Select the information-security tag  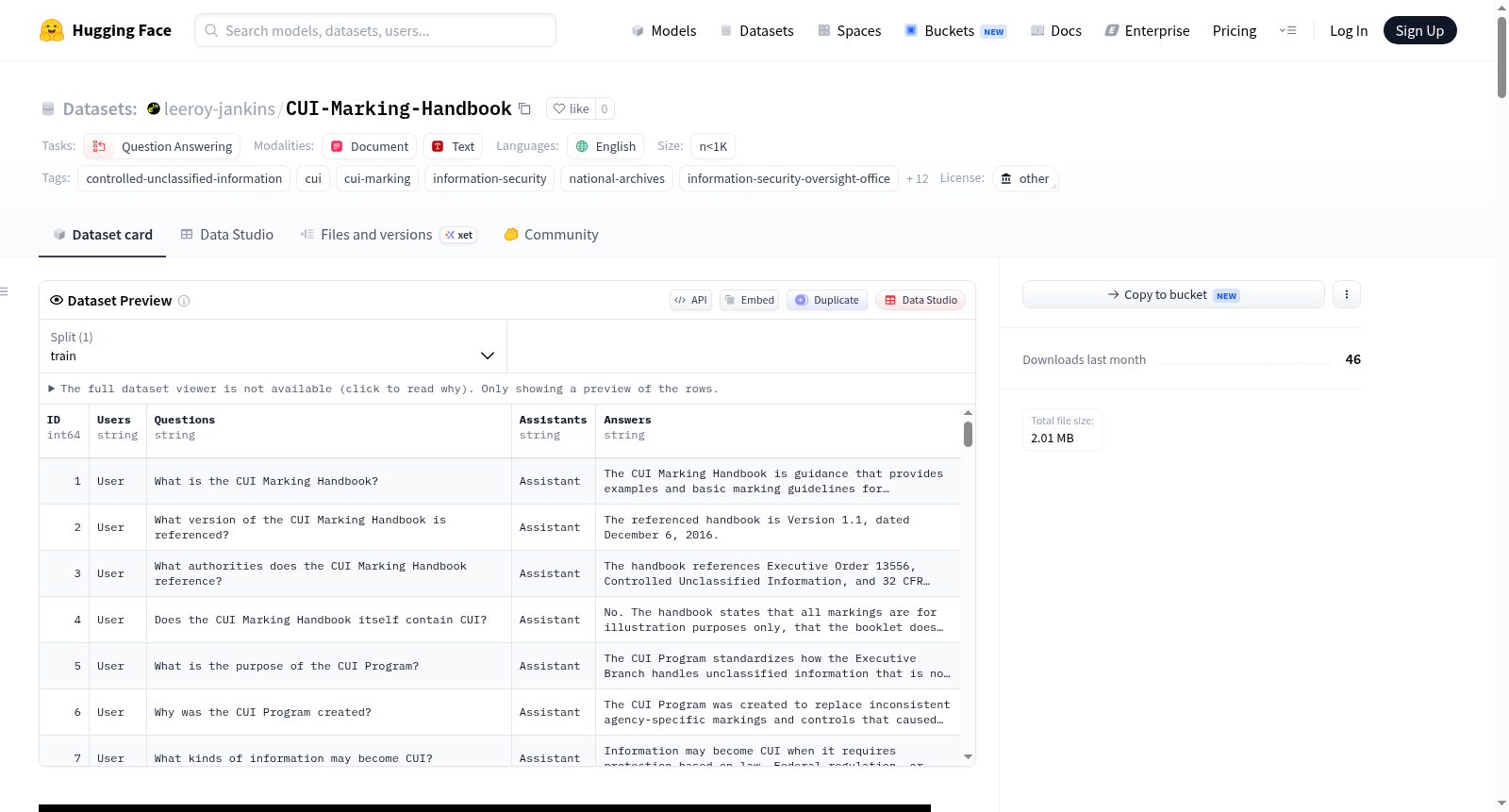(x=489, y=178)
